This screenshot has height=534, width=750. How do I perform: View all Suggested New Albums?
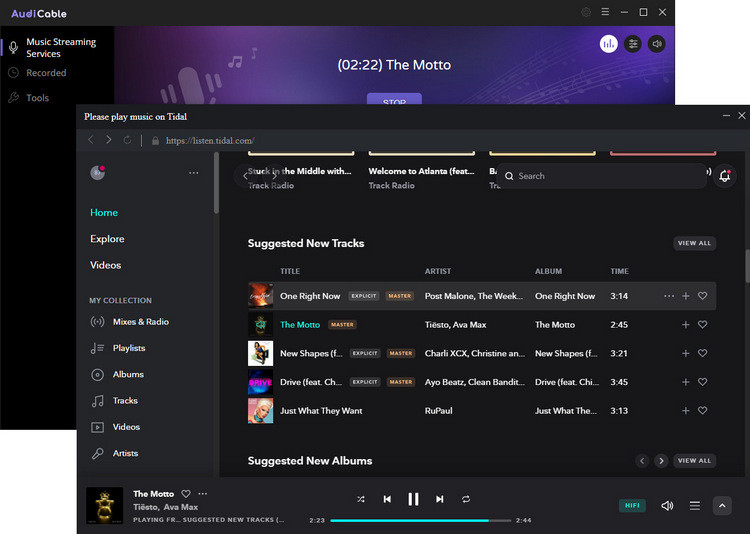click(694, 461)
